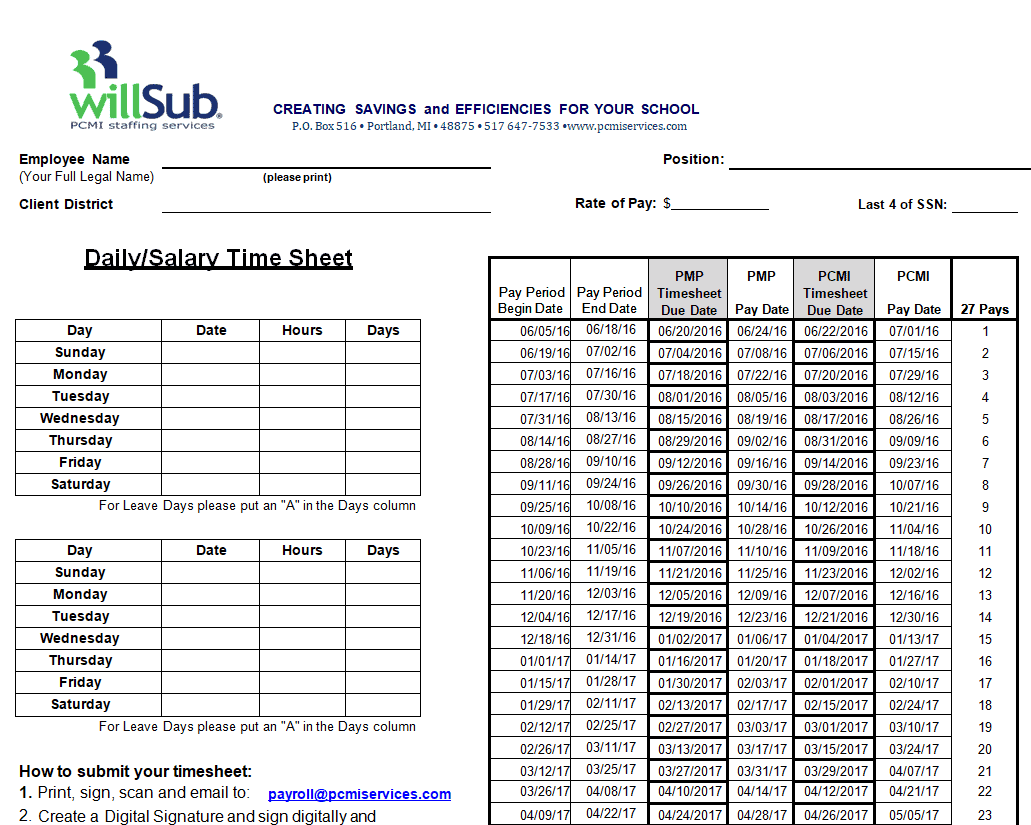The height and width of the screenshot is (825, 1031).
Task: Click the Employee Name entry line
Action: click(326, 161)
